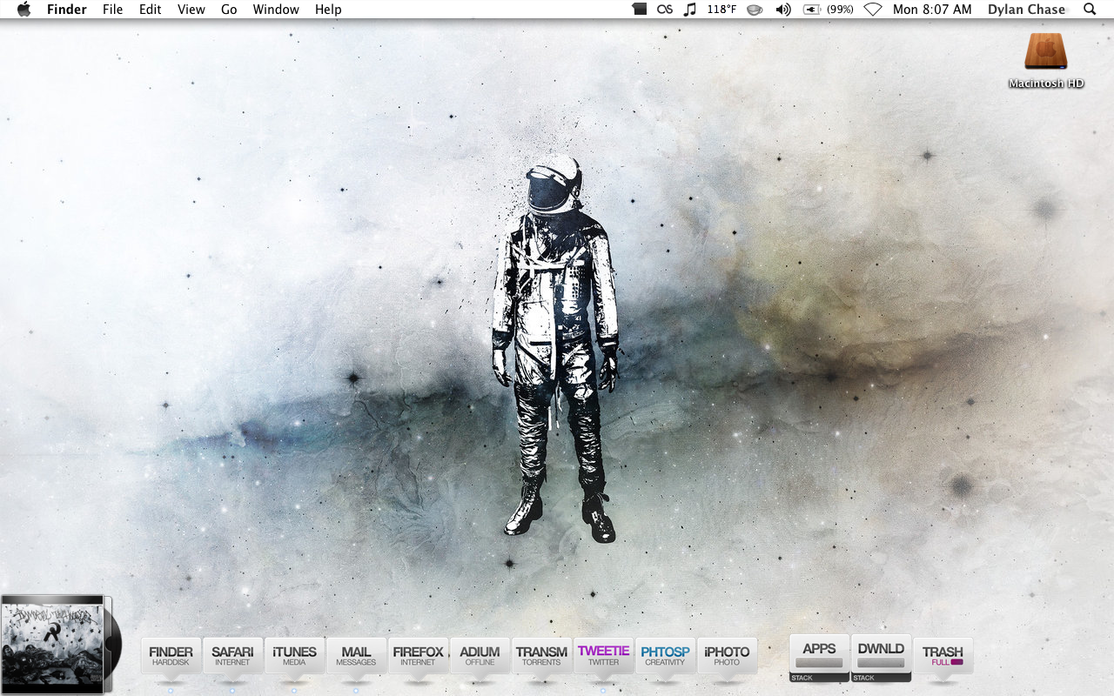This screenshot has width=1114, height=696.
Task: Open the Edit menu
Action: [150, 9]
